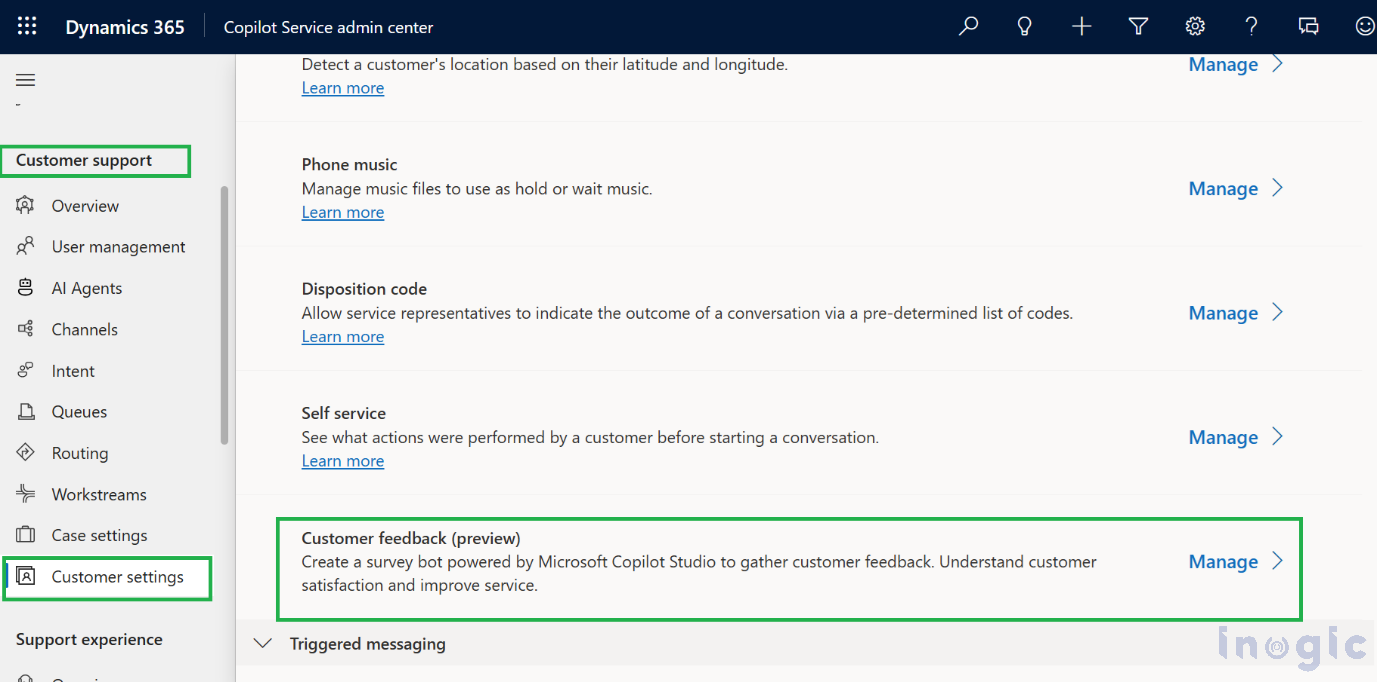Screen dimensions: 1377x682
Task: Open Queues from the left navigation
Action: pos(79,412)
